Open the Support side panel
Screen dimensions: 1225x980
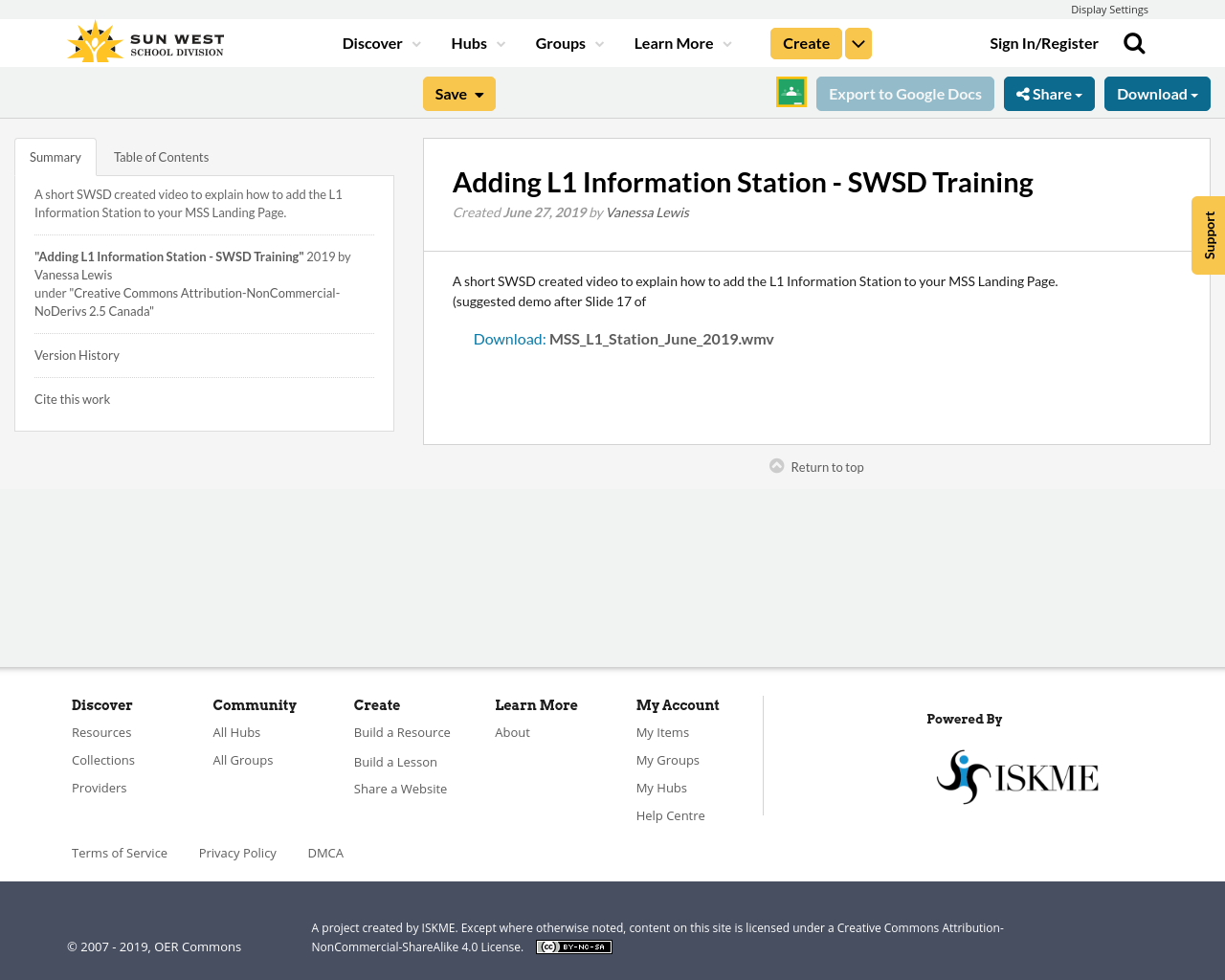coord(1209,234)
